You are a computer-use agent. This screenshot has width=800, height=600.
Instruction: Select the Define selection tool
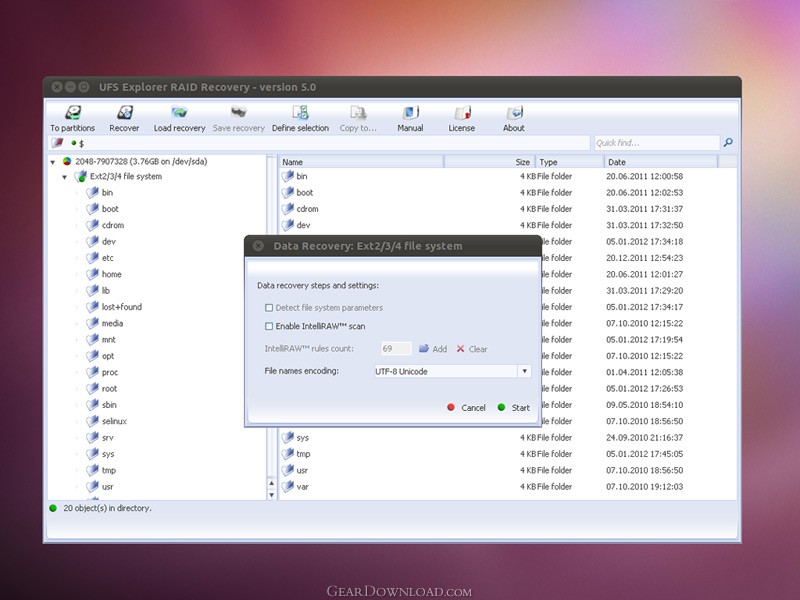click(300, 118)
